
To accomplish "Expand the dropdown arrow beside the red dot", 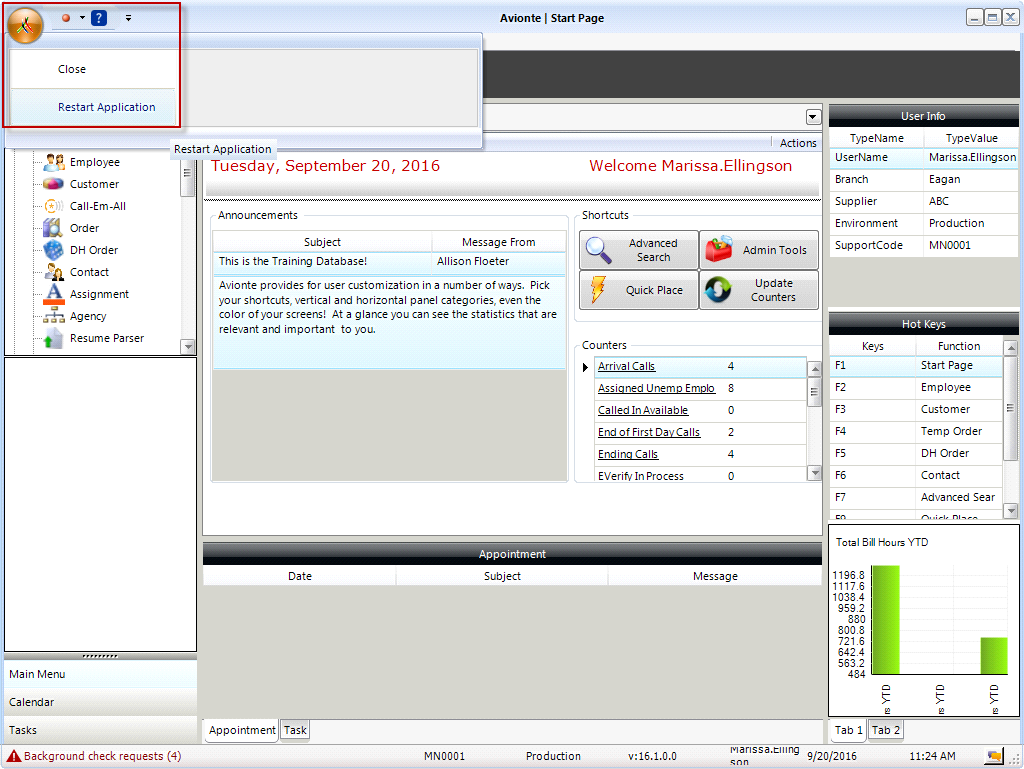I will [80, 18].
